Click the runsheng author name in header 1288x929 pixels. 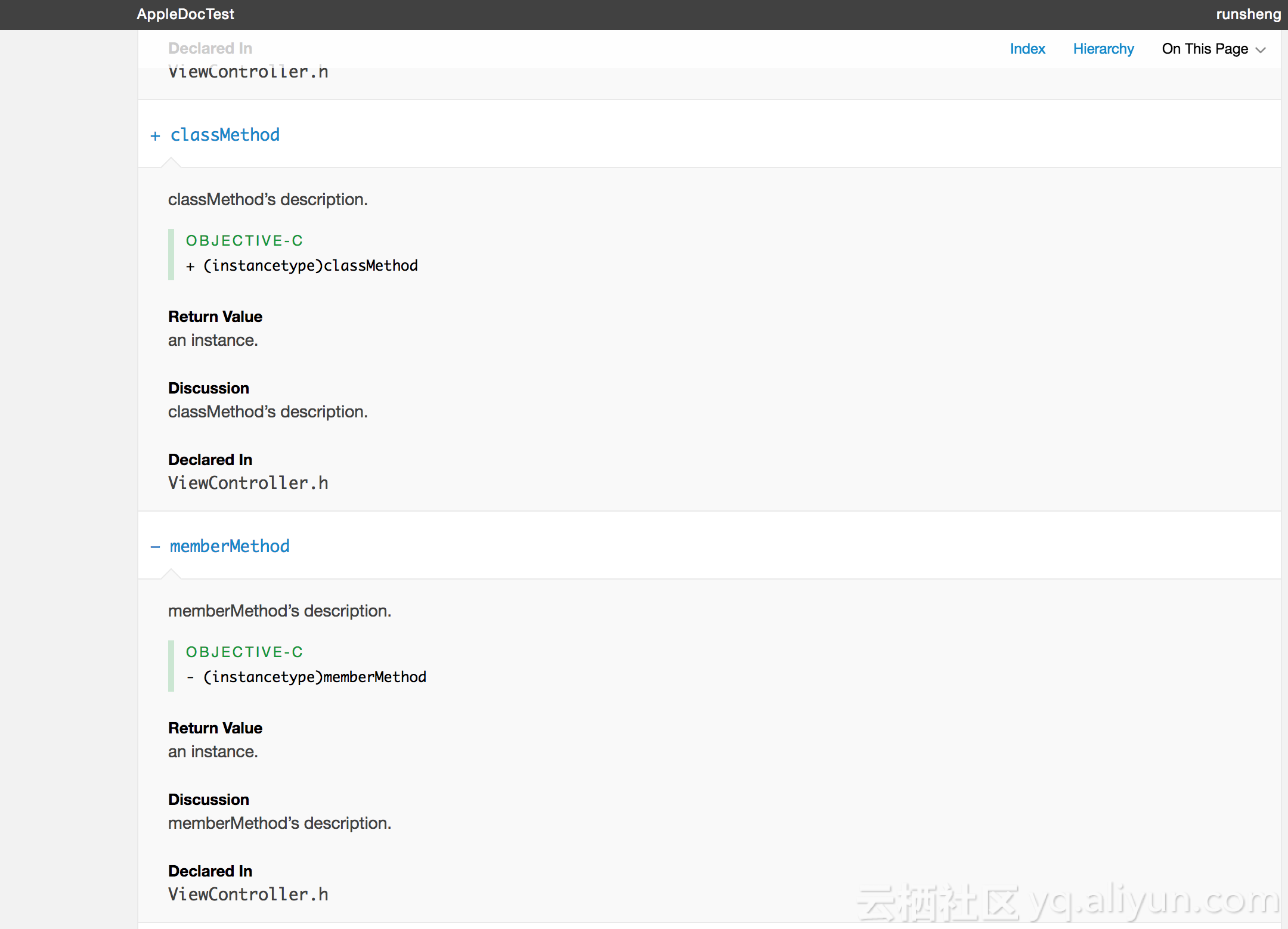1248,14
